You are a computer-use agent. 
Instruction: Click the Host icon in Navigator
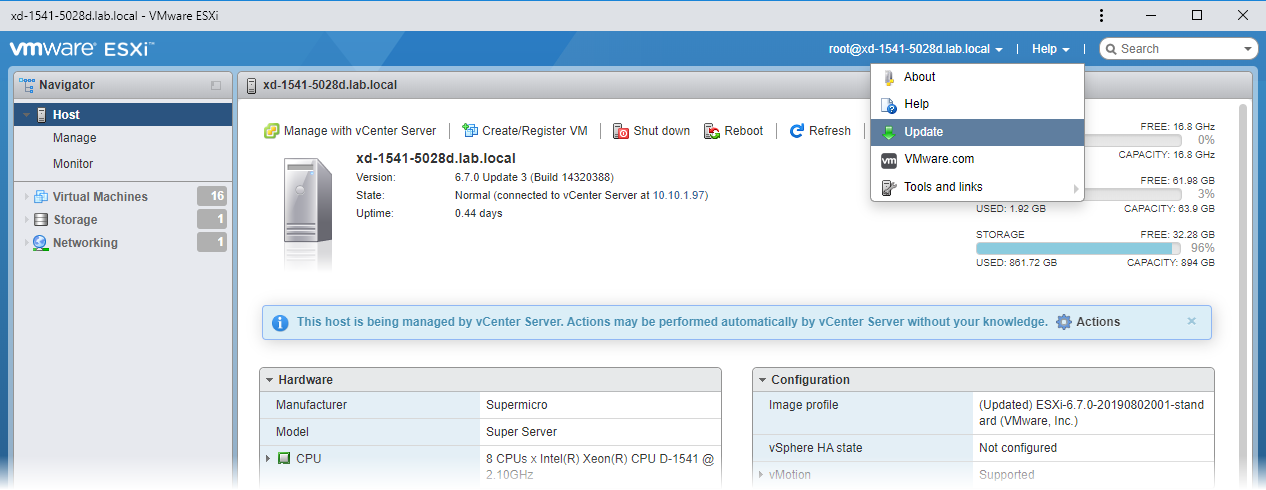pos(41,115)
